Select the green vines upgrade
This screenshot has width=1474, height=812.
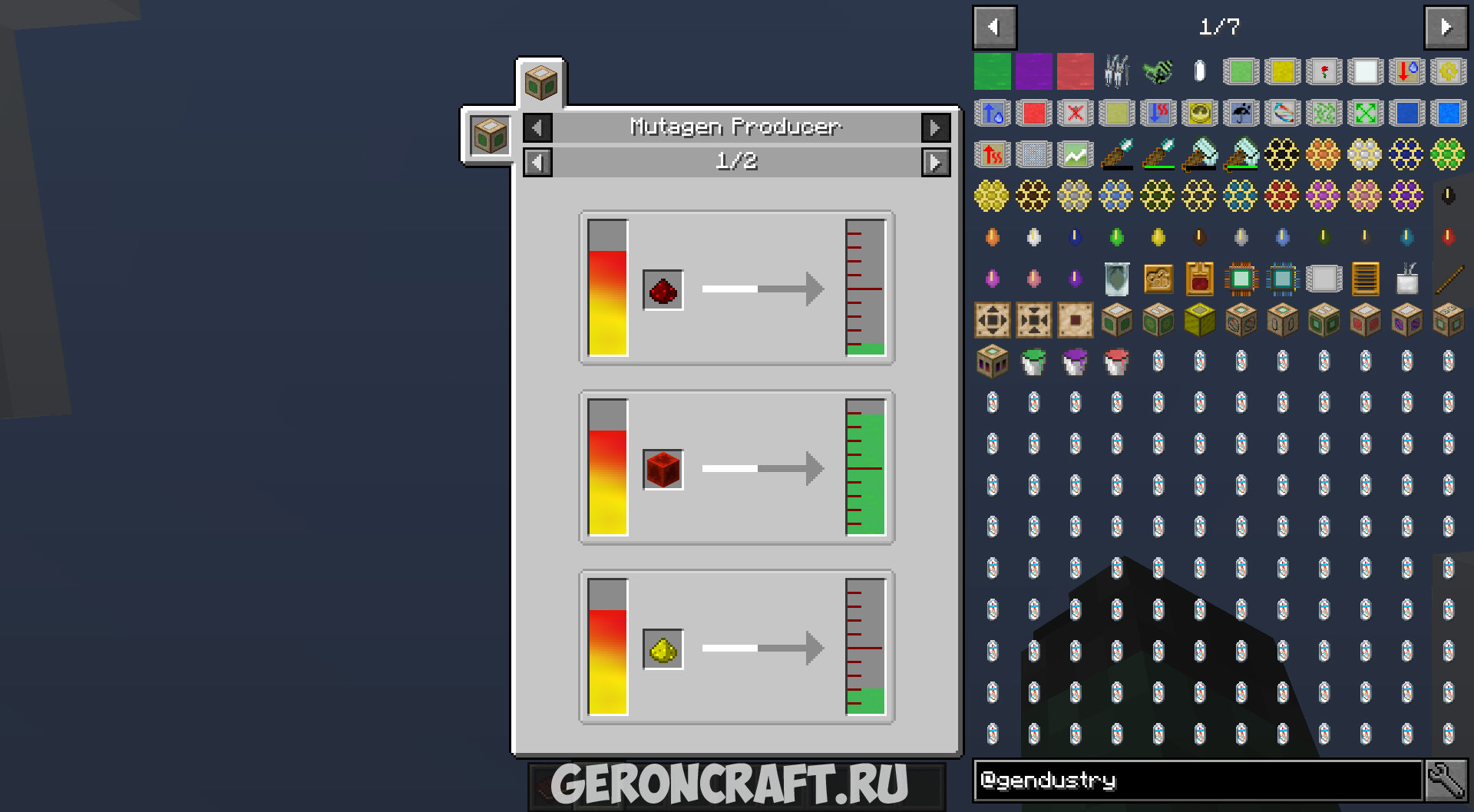point(1324,113)
